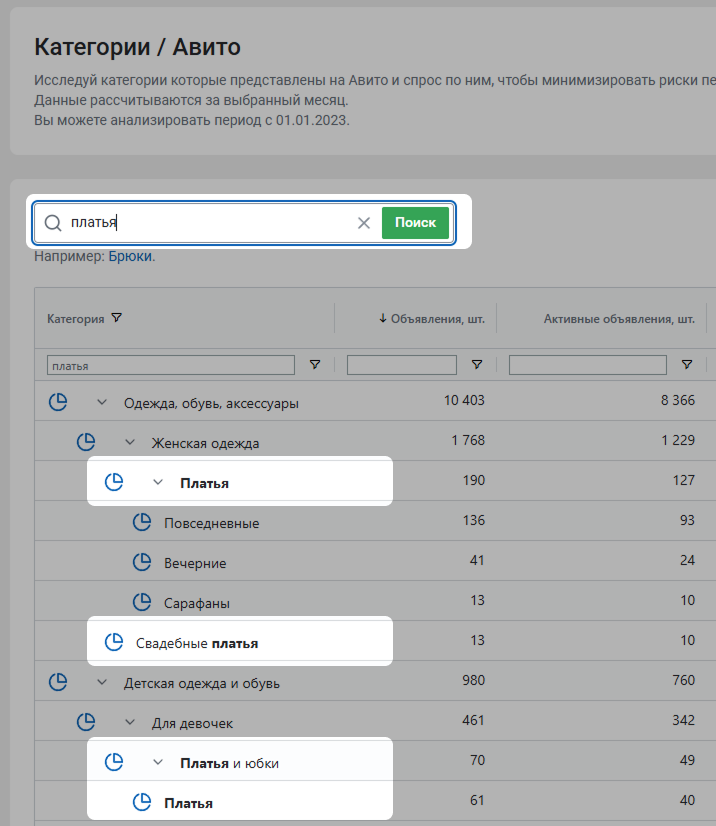Image resolution: width=716 pixels, height=826 pixels.
Task: Click the 1 768 listings value
Action: [x=468, y=440]
